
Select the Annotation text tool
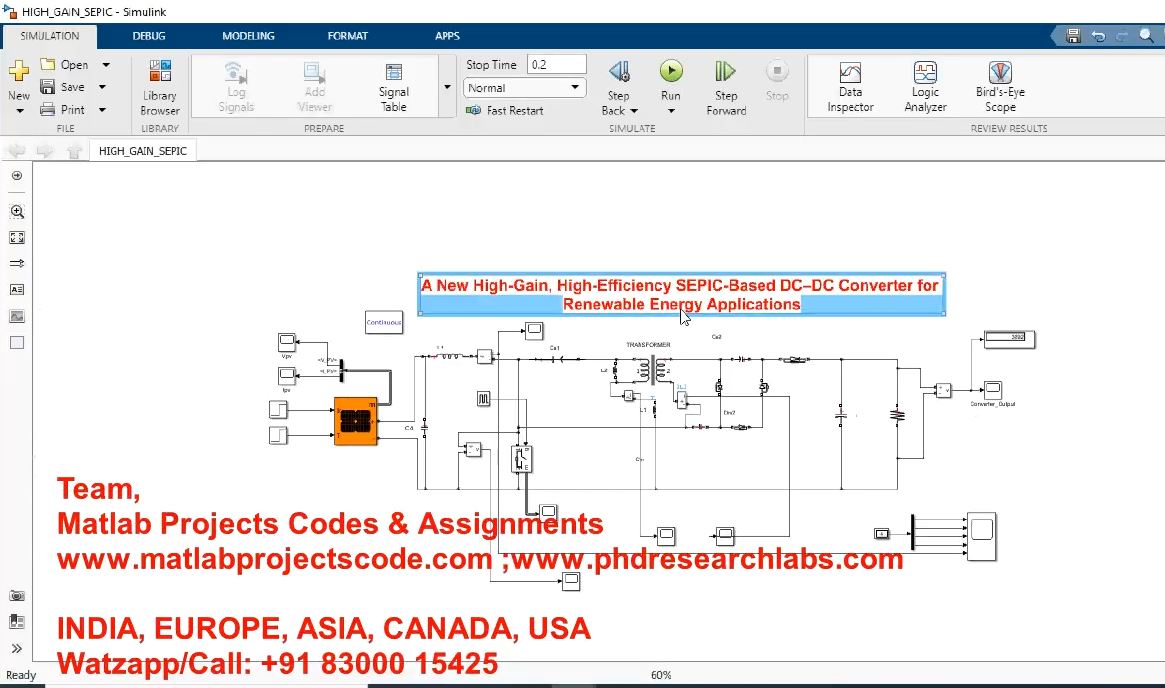pos(17,290)
